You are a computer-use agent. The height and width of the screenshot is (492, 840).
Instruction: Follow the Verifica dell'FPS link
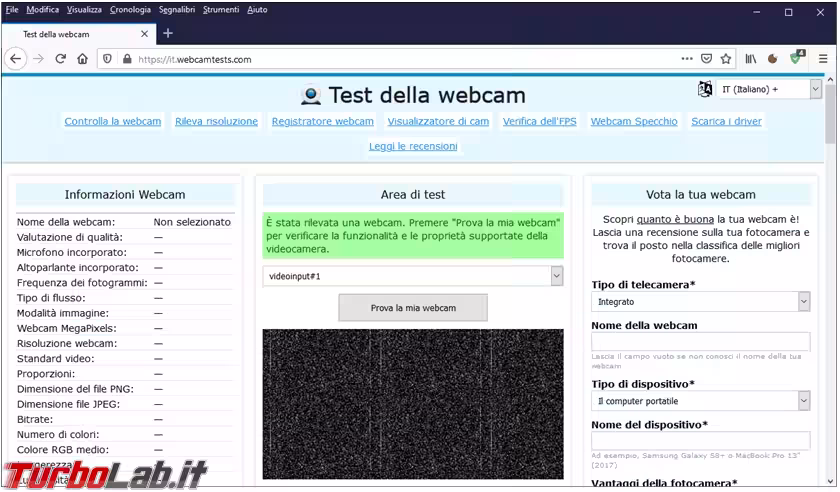[x=539, y=122]
